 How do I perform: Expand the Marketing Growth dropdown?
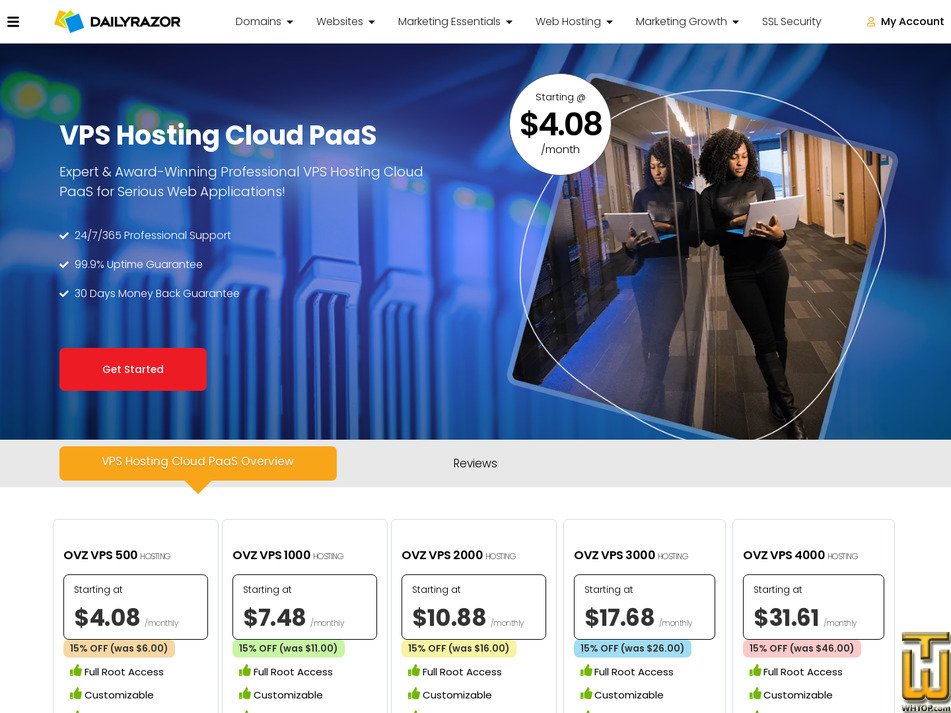(687, 21)
